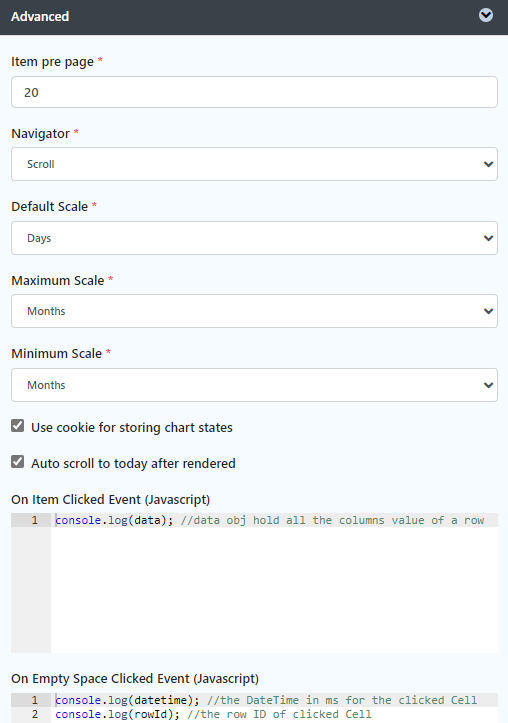Open the Minimum Scale dropdown
This screenshot has height=723, width=508.
pyautogui.click(x=254, y=385)
